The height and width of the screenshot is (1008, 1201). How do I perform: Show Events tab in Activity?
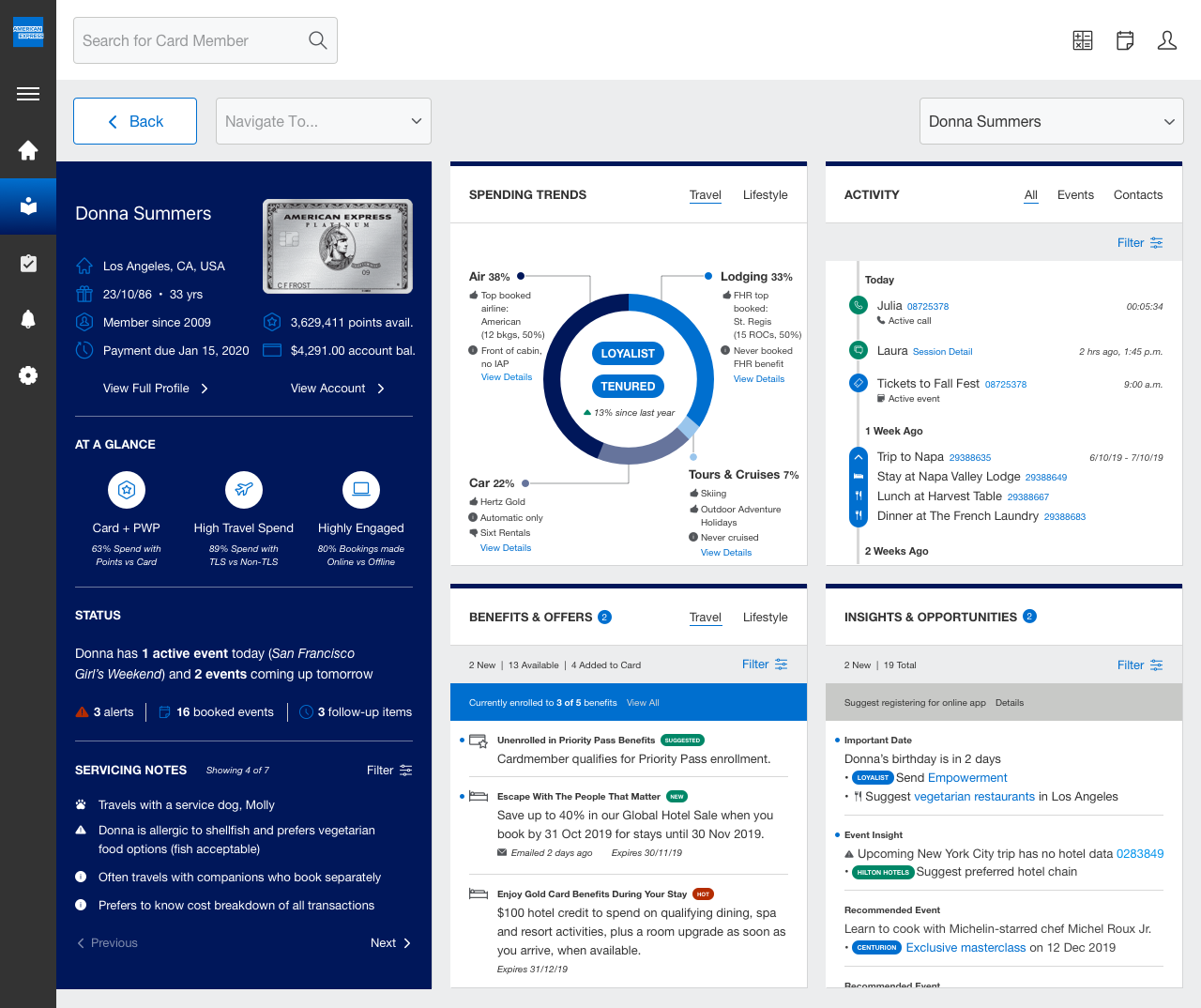1075,195
